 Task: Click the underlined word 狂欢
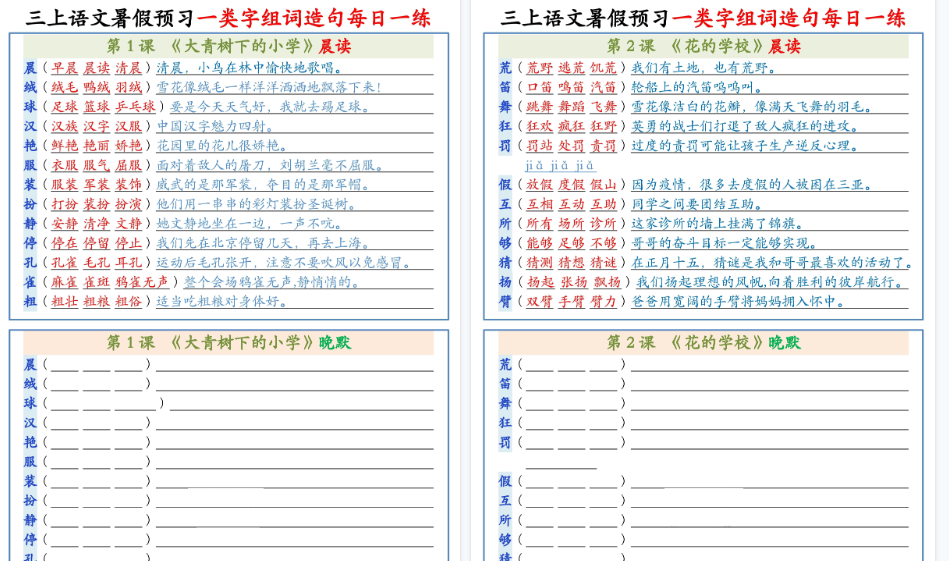click(x=539, y=126)
